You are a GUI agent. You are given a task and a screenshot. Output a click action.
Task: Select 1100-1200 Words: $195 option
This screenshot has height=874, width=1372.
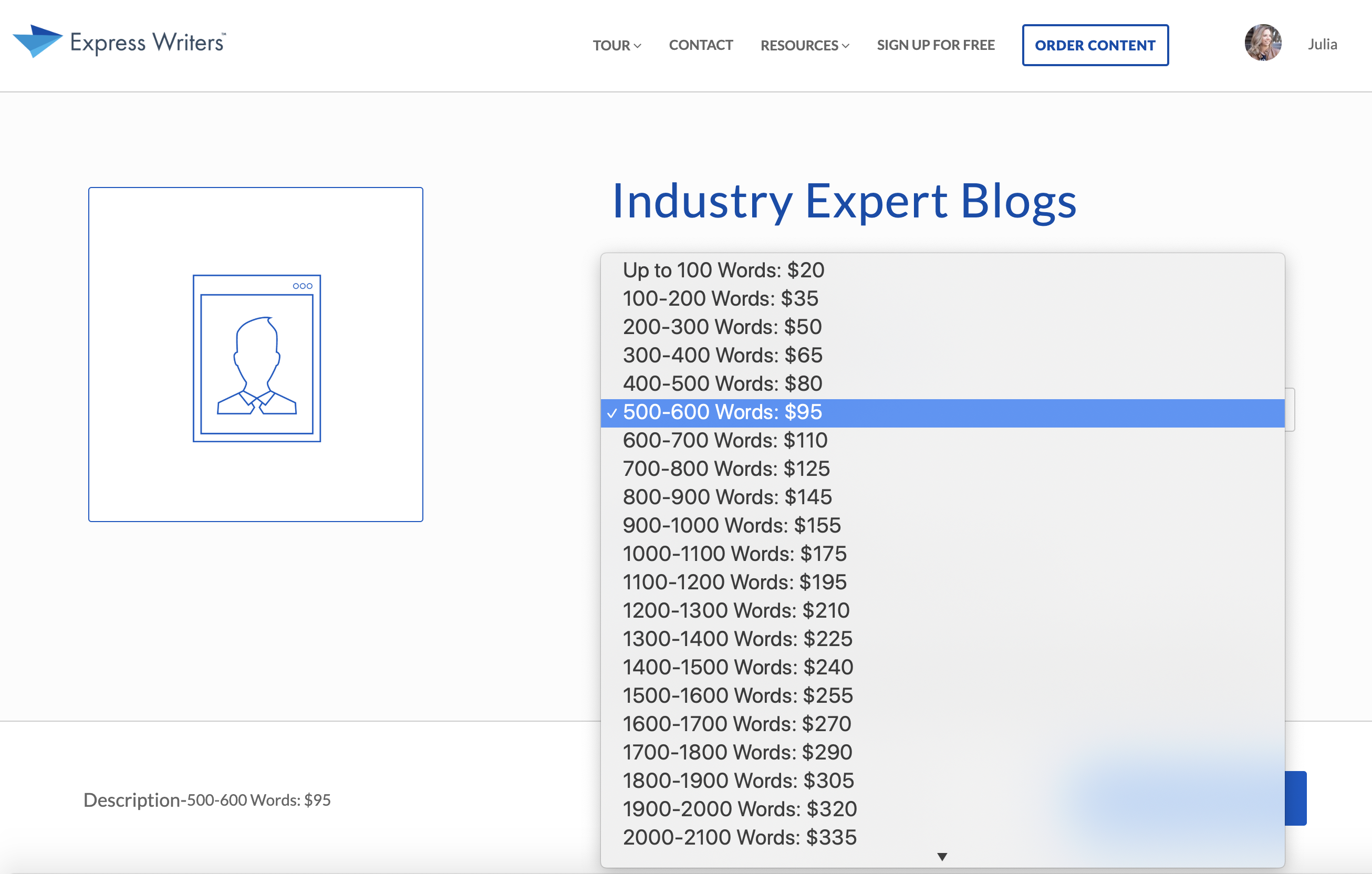[x=942, y=582]
